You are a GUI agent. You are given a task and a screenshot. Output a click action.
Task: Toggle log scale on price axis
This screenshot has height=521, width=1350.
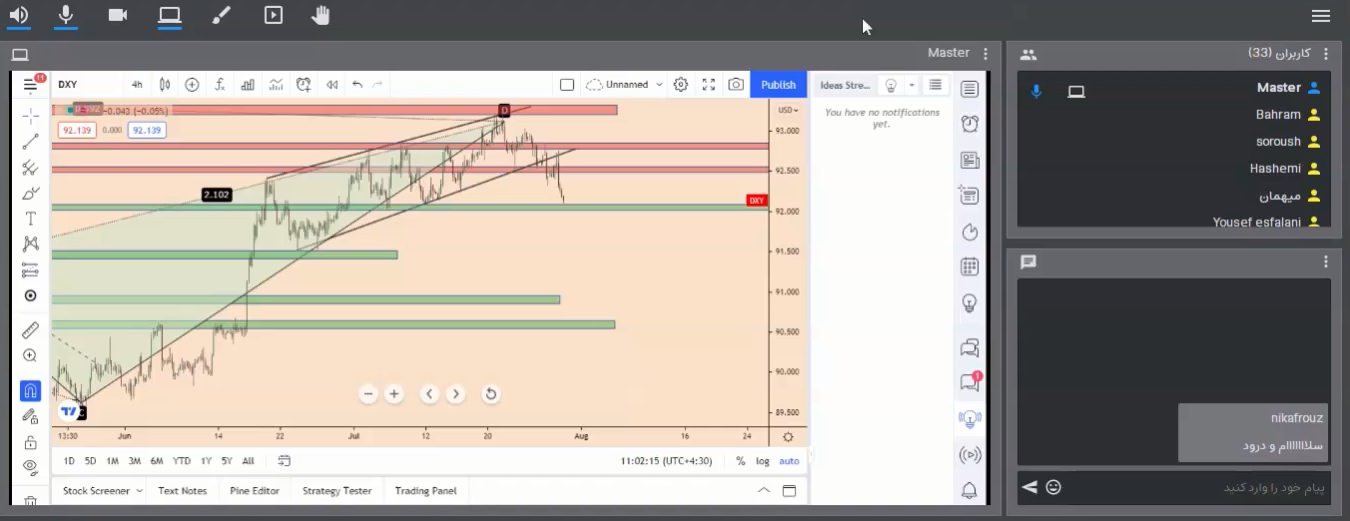pos(763,461)
